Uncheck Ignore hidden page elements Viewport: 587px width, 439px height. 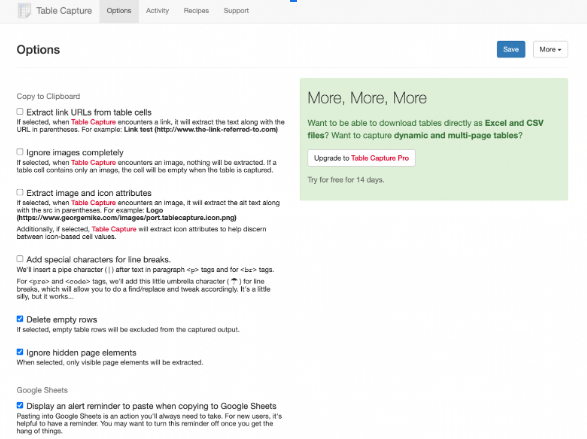(x=20, y=352)
